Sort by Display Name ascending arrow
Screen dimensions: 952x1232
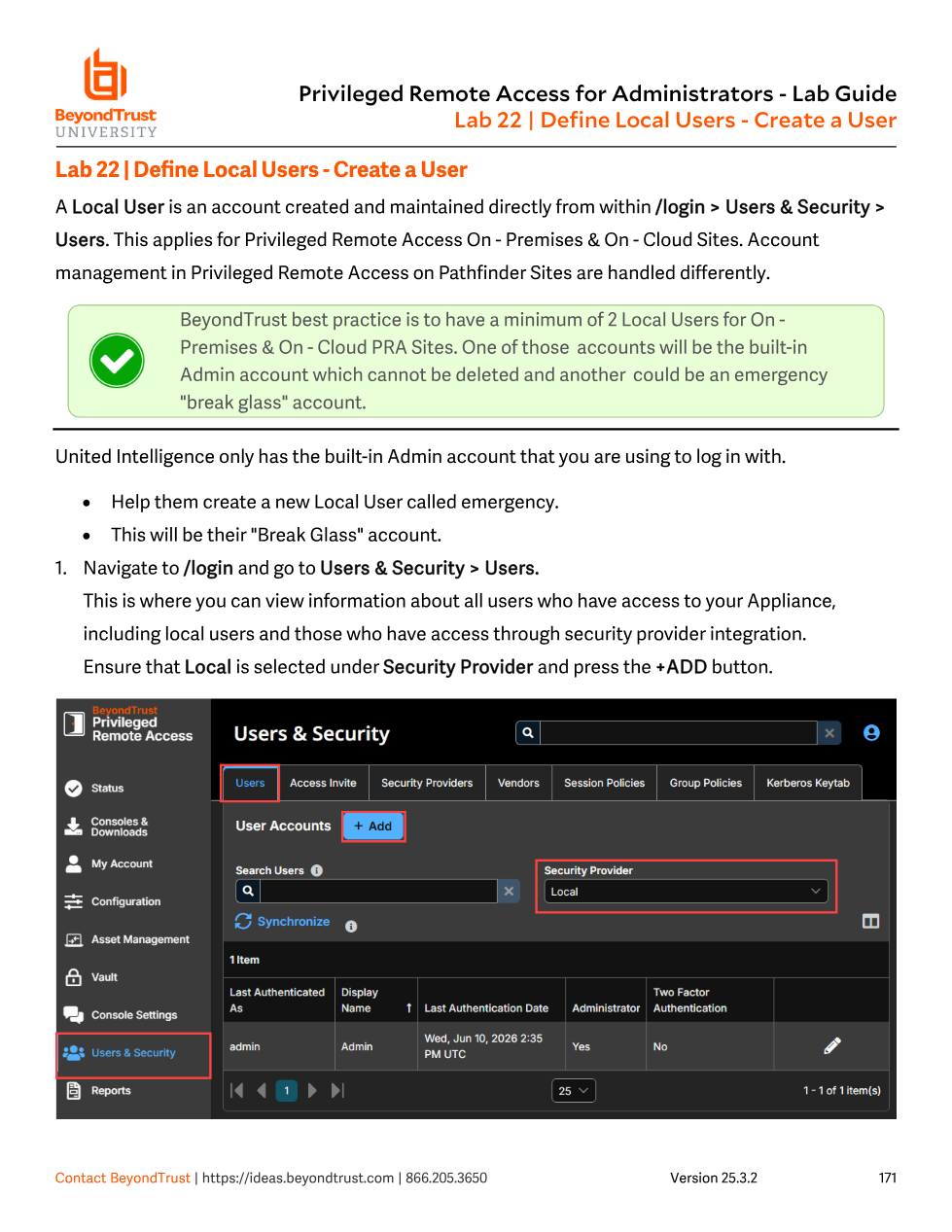coord(408,1008)
